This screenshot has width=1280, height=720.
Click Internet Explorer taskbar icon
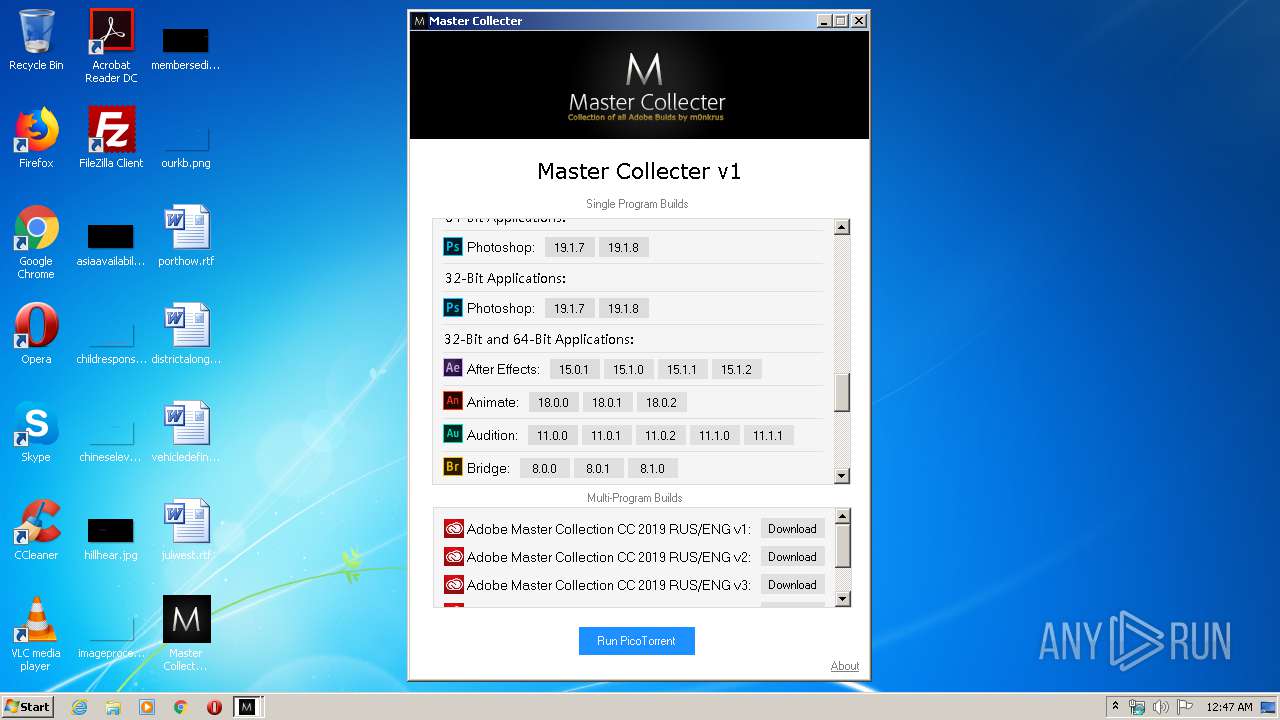click(x=79, y=707)
